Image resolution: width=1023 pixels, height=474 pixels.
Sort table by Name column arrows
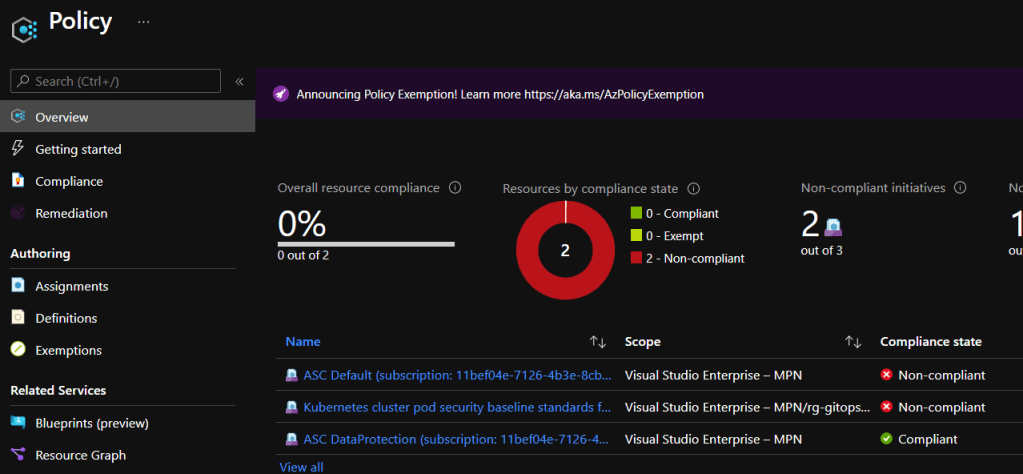coord(598,342)
